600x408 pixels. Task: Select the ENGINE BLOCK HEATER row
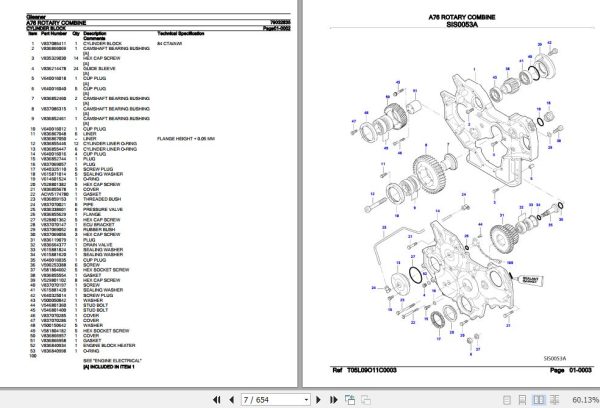(x=109, y=346)
